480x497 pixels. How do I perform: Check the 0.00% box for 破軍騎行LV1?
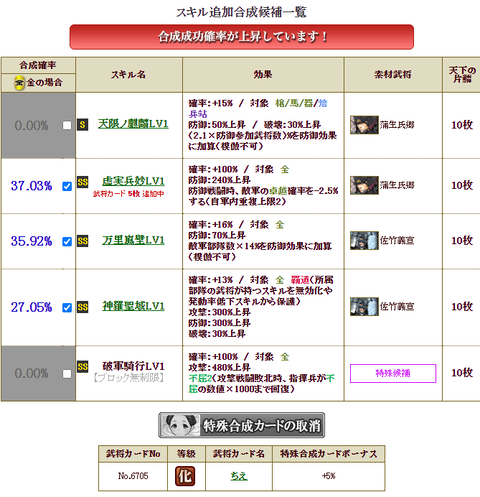click(x=67, y=374)
